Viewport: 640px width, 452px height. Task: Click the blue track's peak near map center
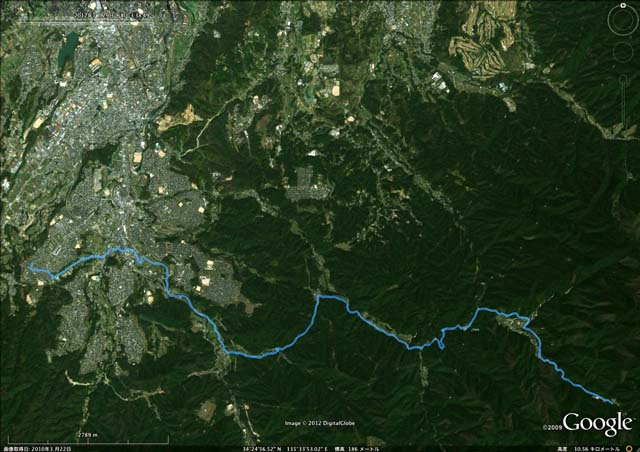coord(320,296)
